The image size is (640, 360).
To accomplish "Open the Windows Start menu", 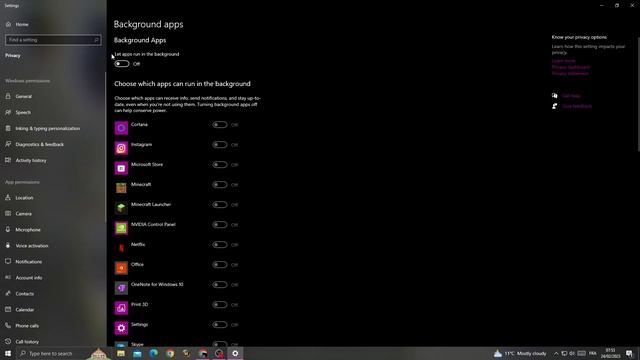I will pos(8,353).
